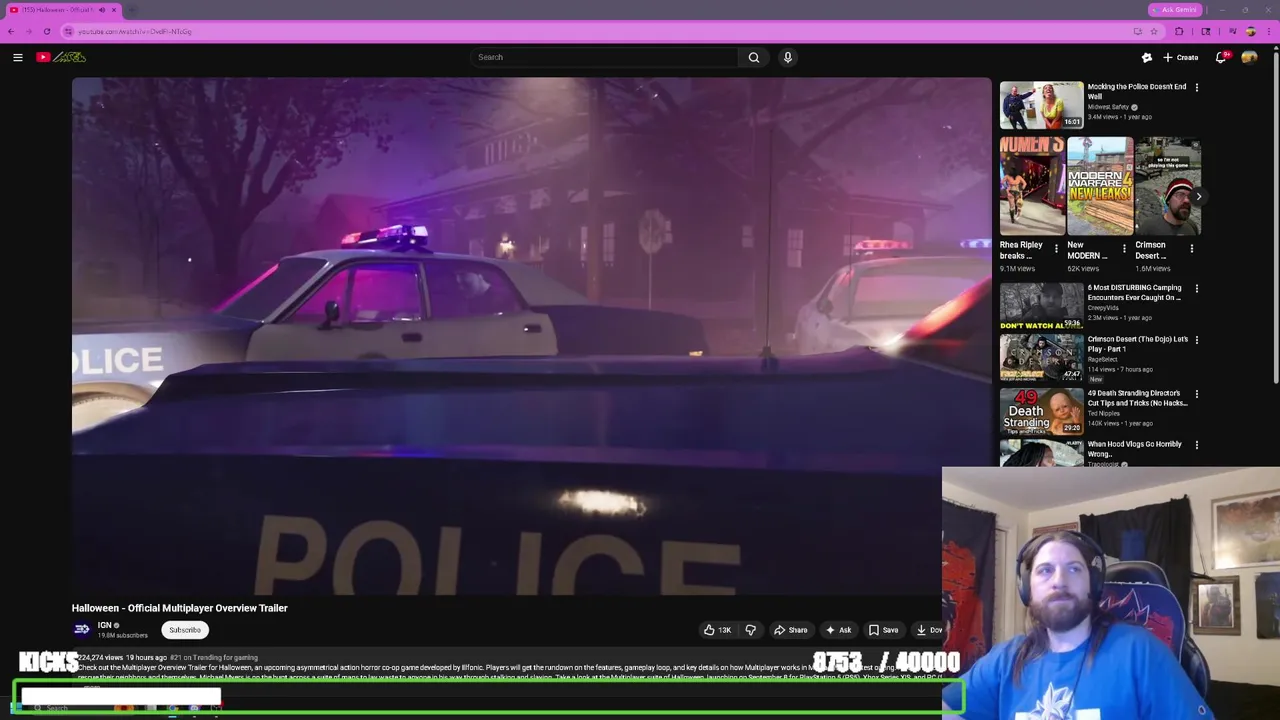The width and height of the screenshot is (1280, 720).
Task: Open options for Crimson Desert short
Action: [1191, 248]
